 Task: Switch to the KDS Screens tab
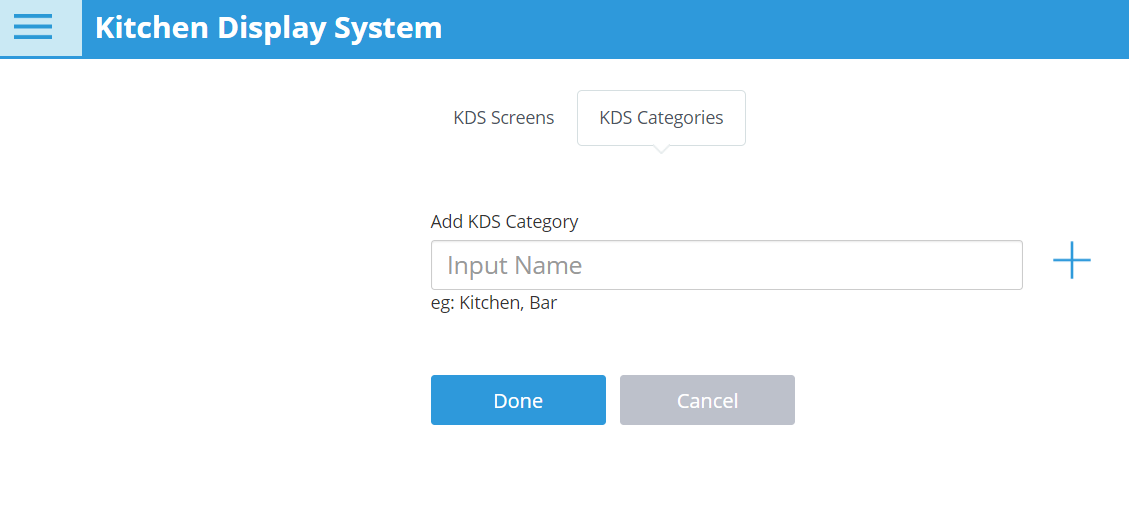click(503, 117)
